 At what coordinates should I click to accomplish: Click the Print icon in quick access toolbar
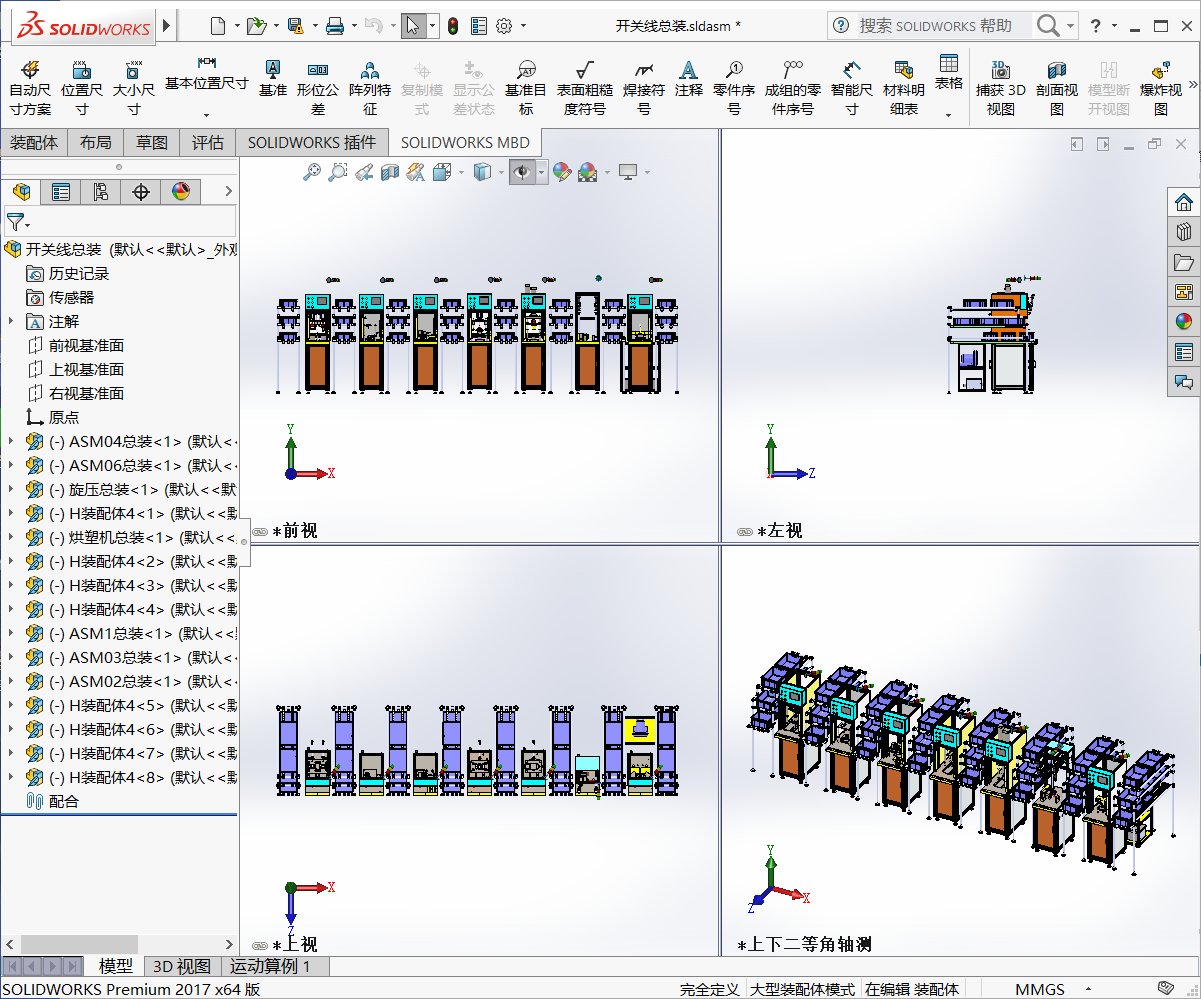[x=335, y=26]
